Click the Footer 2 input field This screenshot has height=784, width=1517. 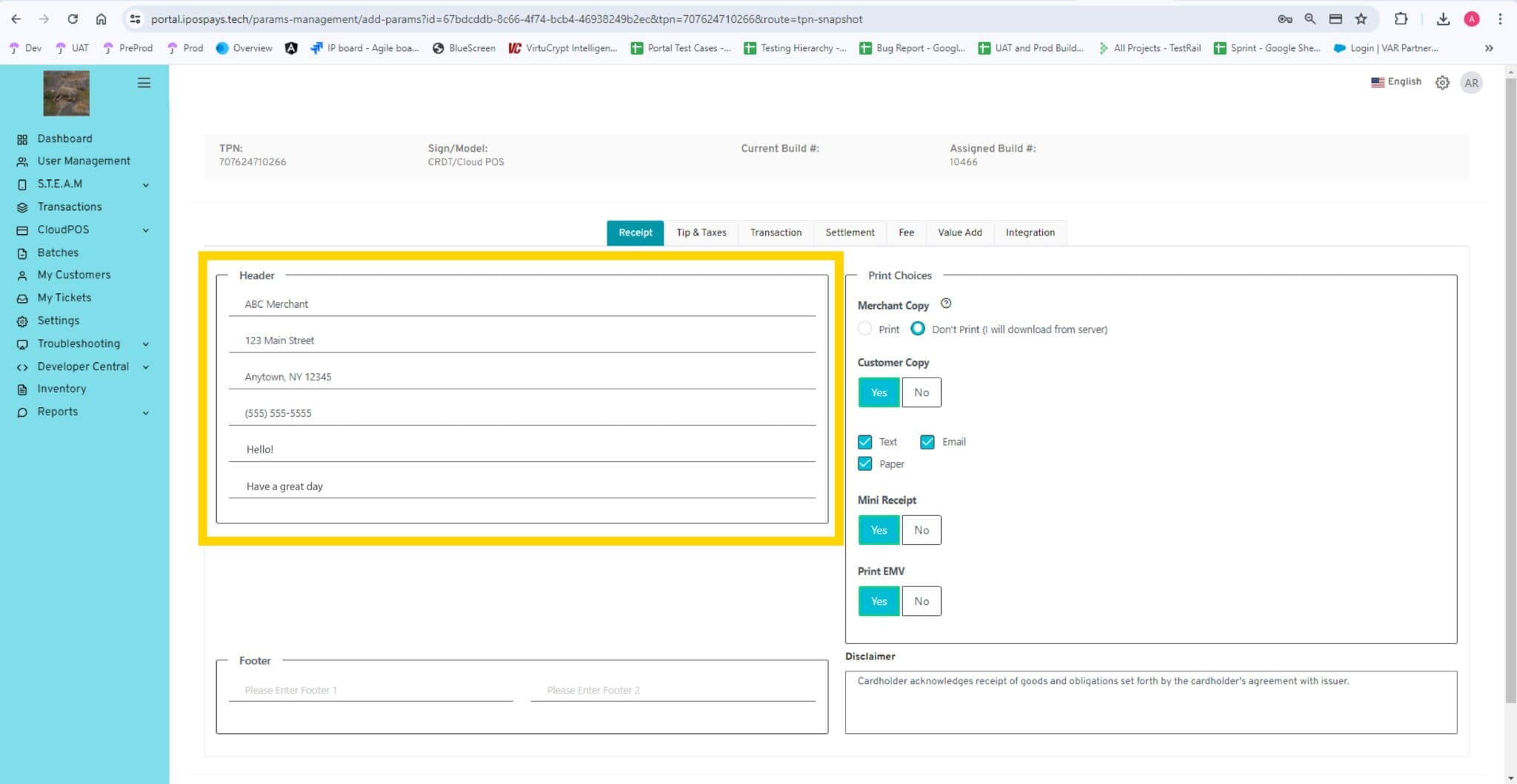(x=673, y=690)
